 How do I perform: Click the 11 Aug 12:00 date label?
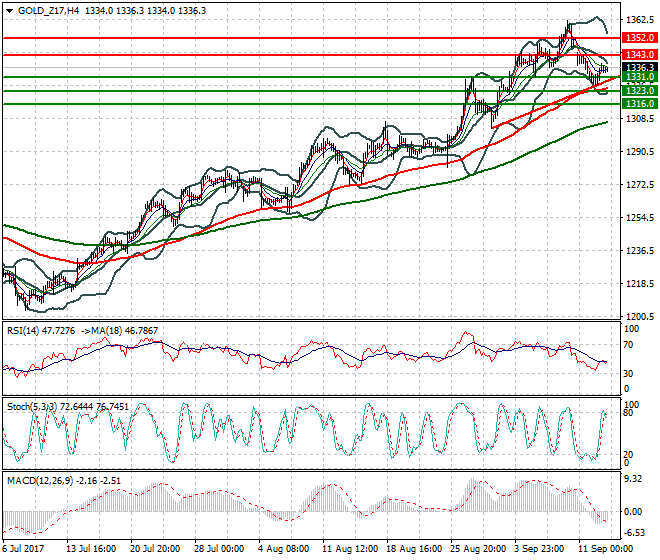tap(350, 549)
